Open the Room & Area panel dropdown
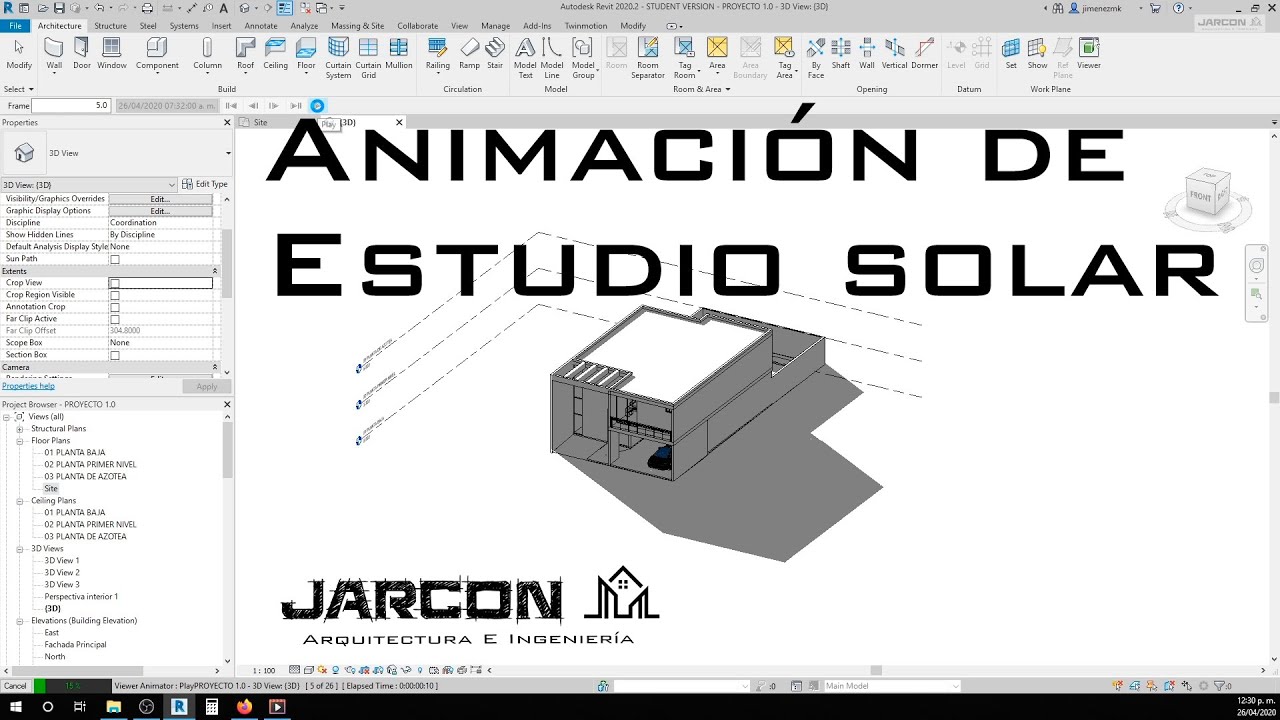 click(x=702, y=89)
